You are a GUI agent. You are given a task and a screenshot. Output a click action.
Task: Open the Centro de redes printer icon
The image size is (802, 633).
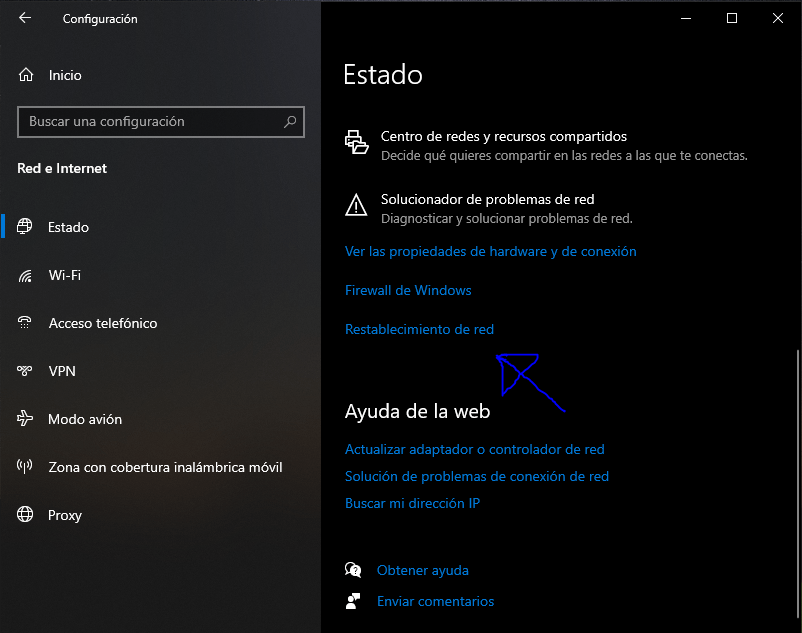[x=357, y=142]
